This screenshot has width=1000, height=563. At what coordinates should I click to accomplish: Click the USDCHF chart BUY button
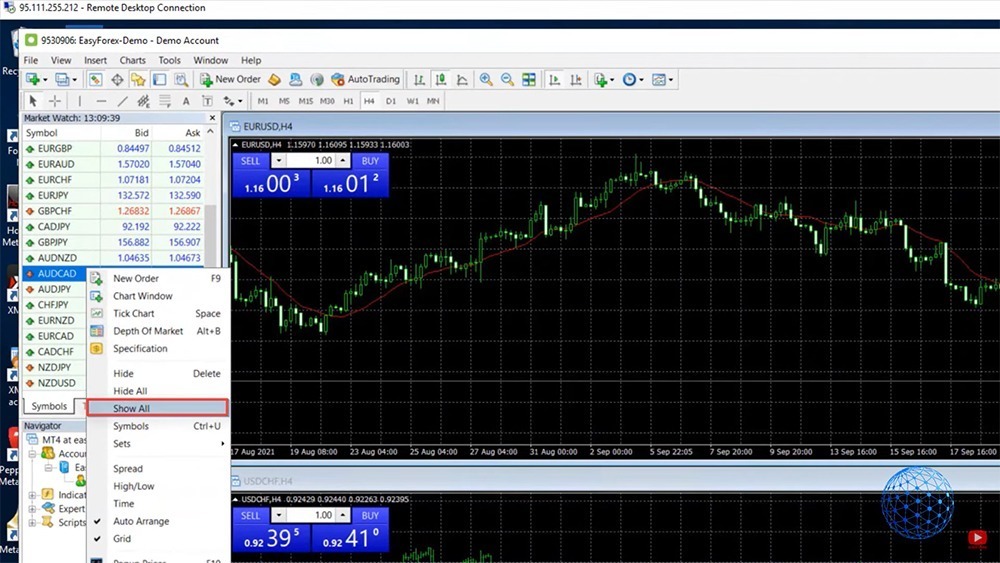point(370,515)
